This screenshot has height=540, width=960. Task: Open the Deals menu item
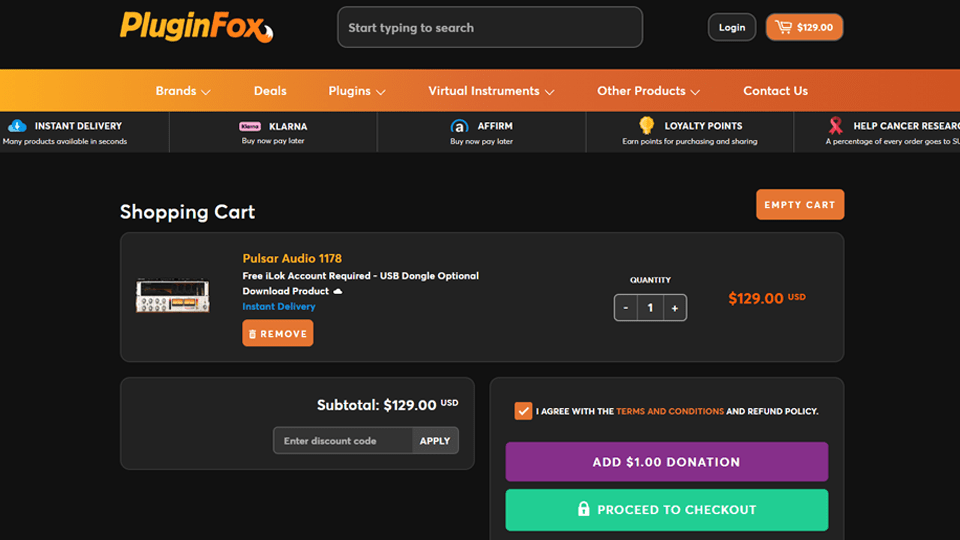point(270,91)
